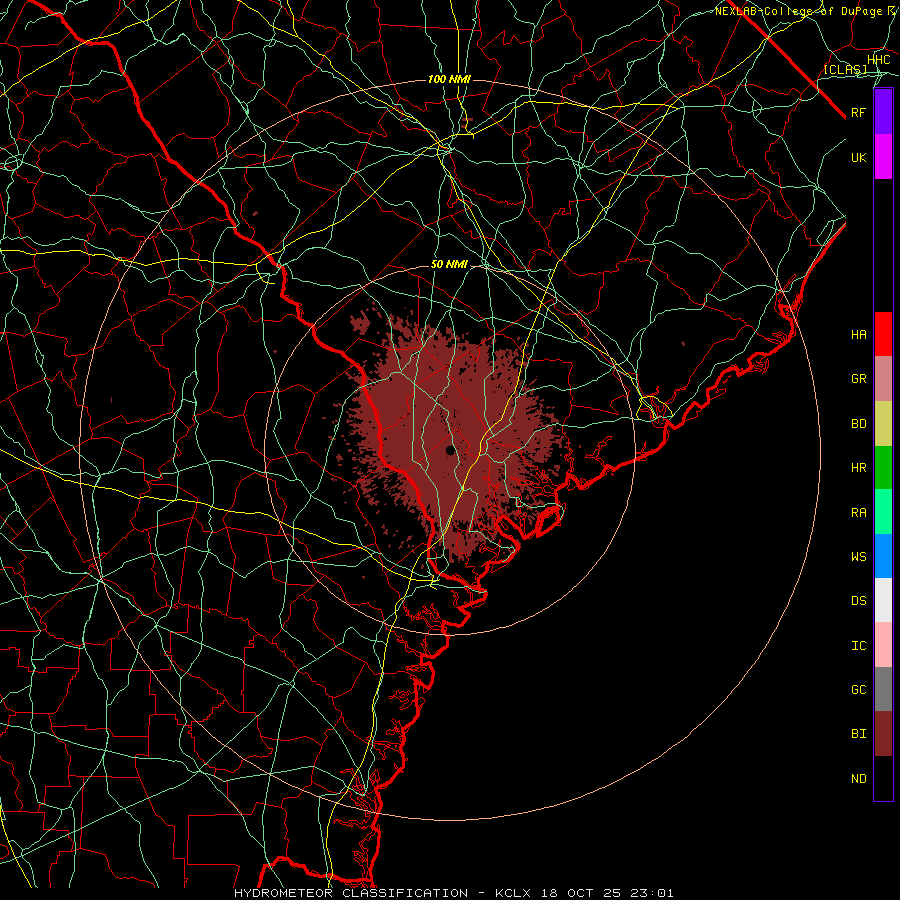The image size is (900, 900).
Task: Click the GC legend label
Action: [859, 690]
